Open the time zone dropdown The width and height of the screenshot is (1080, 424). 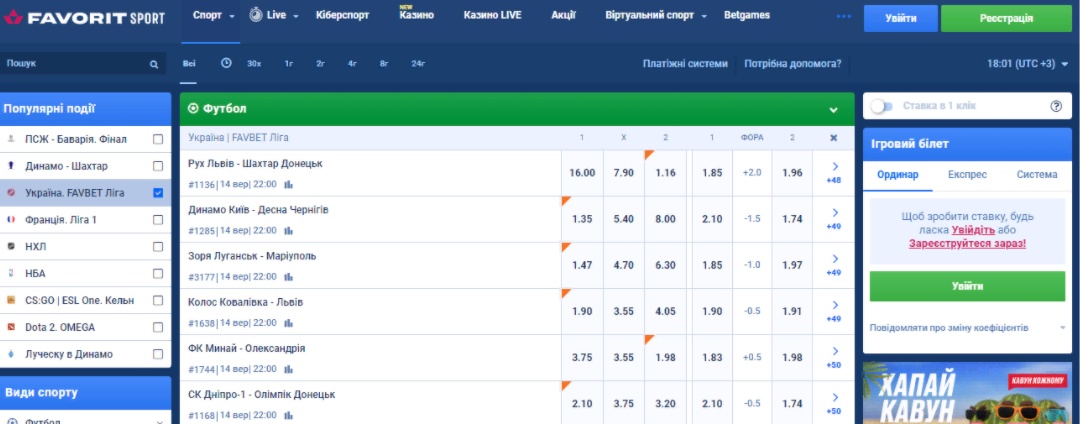tap(1027, 63)
